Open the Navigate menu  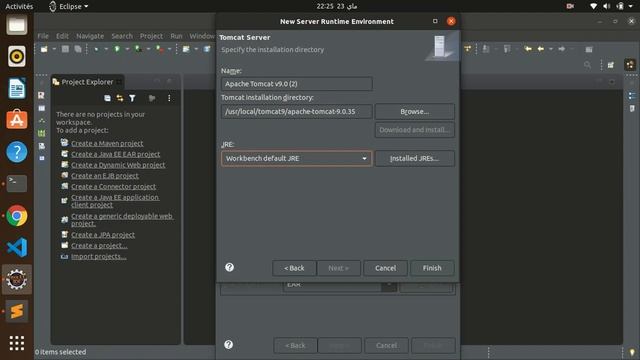[x=90, y=36]
